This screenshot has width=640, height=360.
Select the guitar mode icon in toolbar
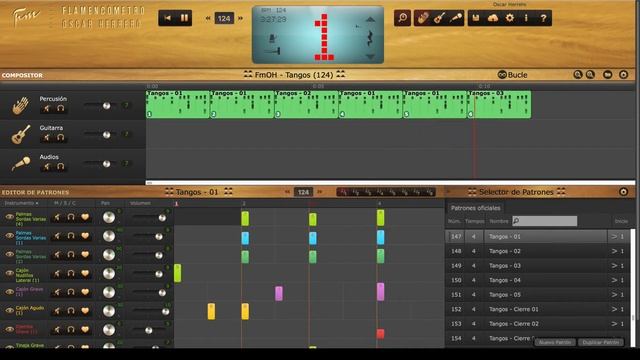[440, 18]
